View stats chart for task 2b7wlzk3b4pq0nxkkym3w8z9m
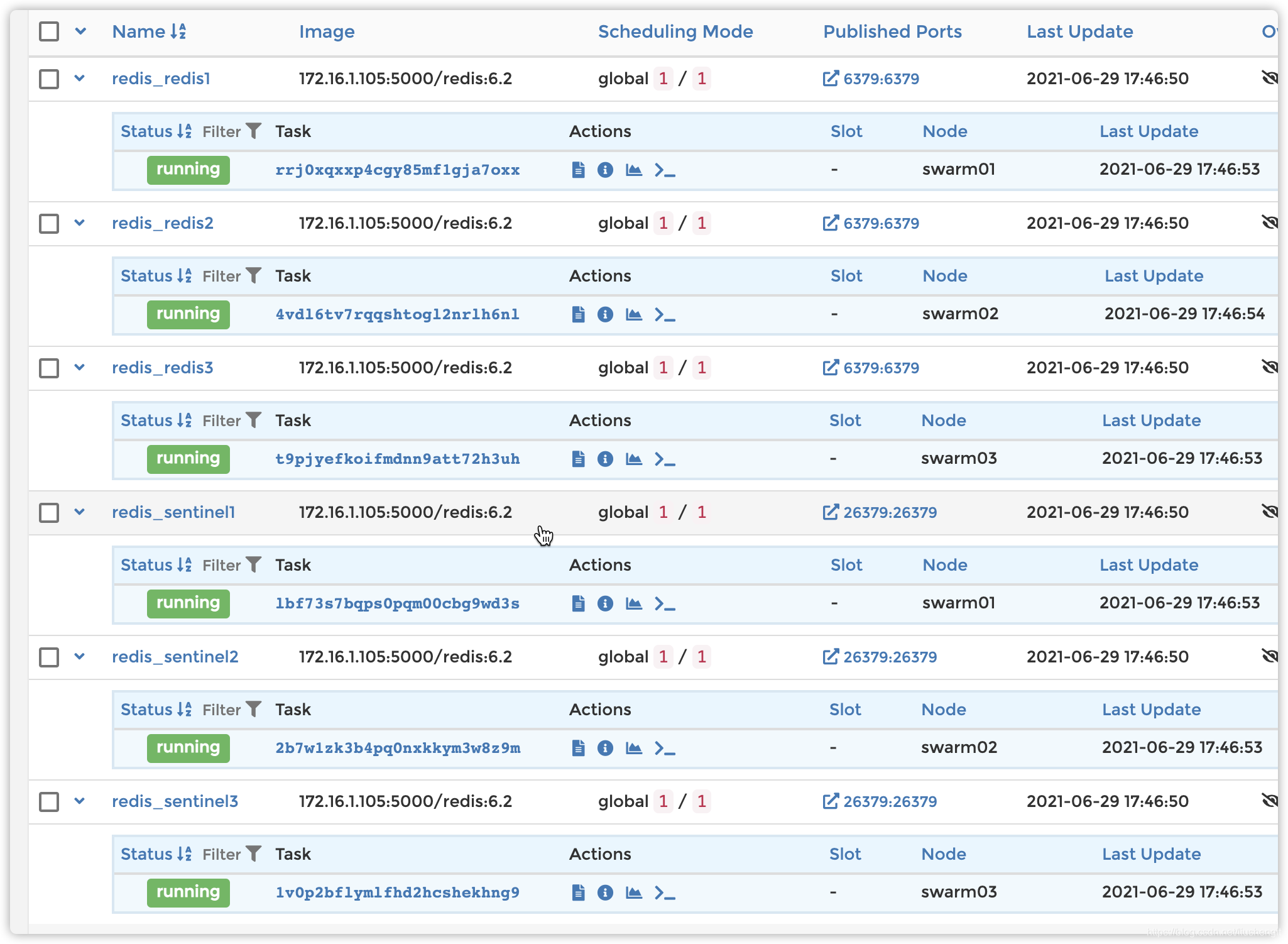1288x944 pixels. 634,748
